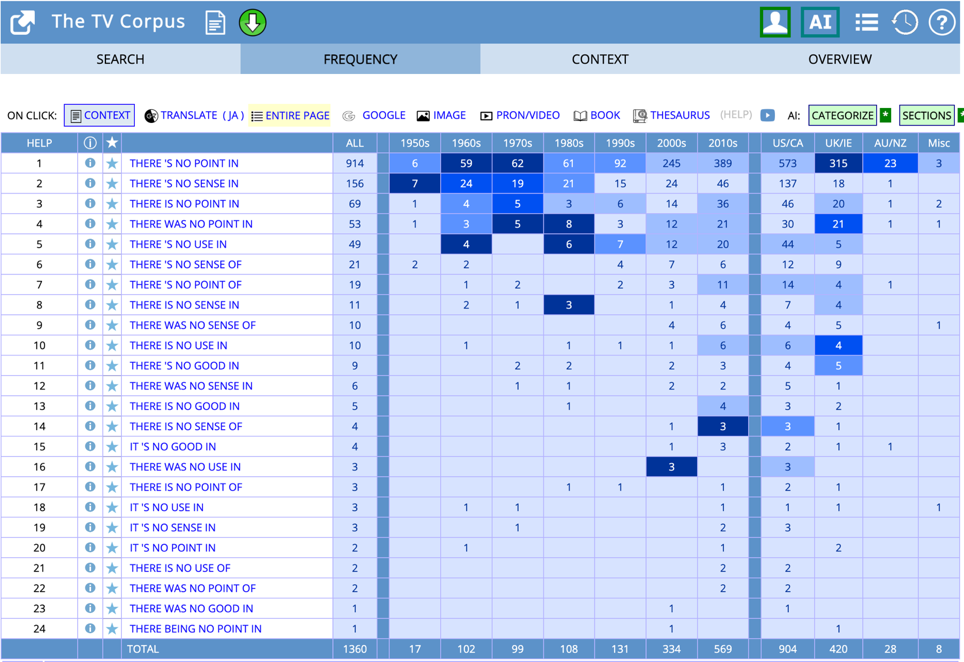Click the 914 total for row 1
The image size is (964, 662).
tap(355, 163)
